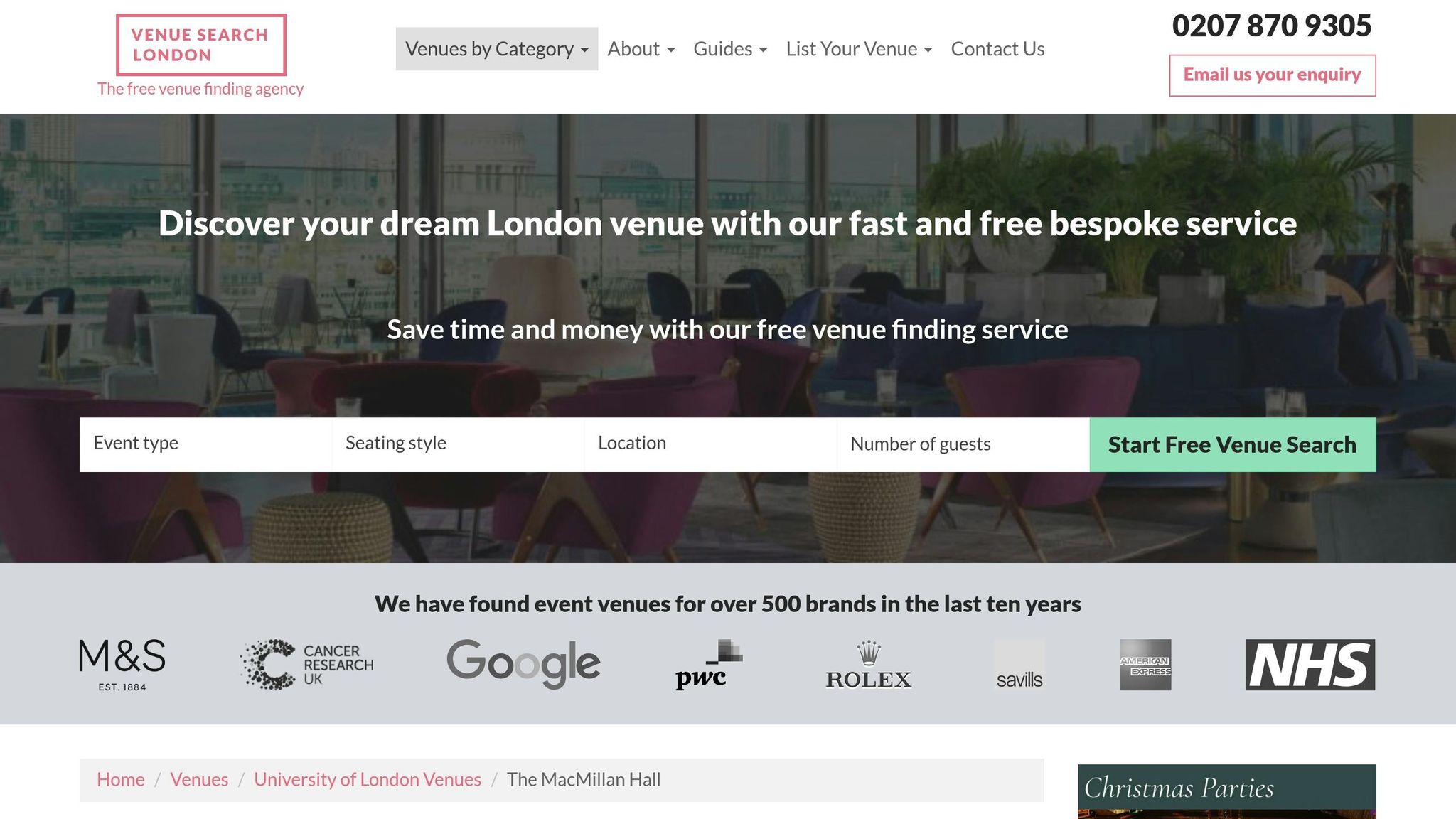This screenshot has height=819, width=1456.
Task: Go to Contact Us page
Action: pyautogui.click(x=997, y=49)
